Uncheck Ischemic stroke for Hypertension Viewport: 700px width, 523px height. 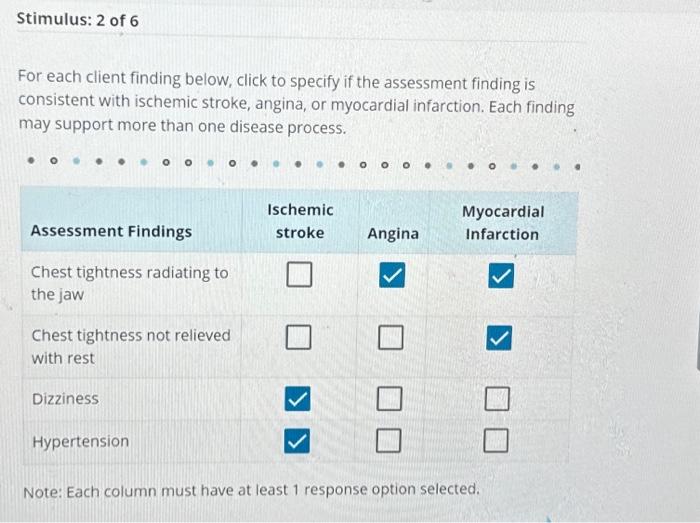pos(297,441)
